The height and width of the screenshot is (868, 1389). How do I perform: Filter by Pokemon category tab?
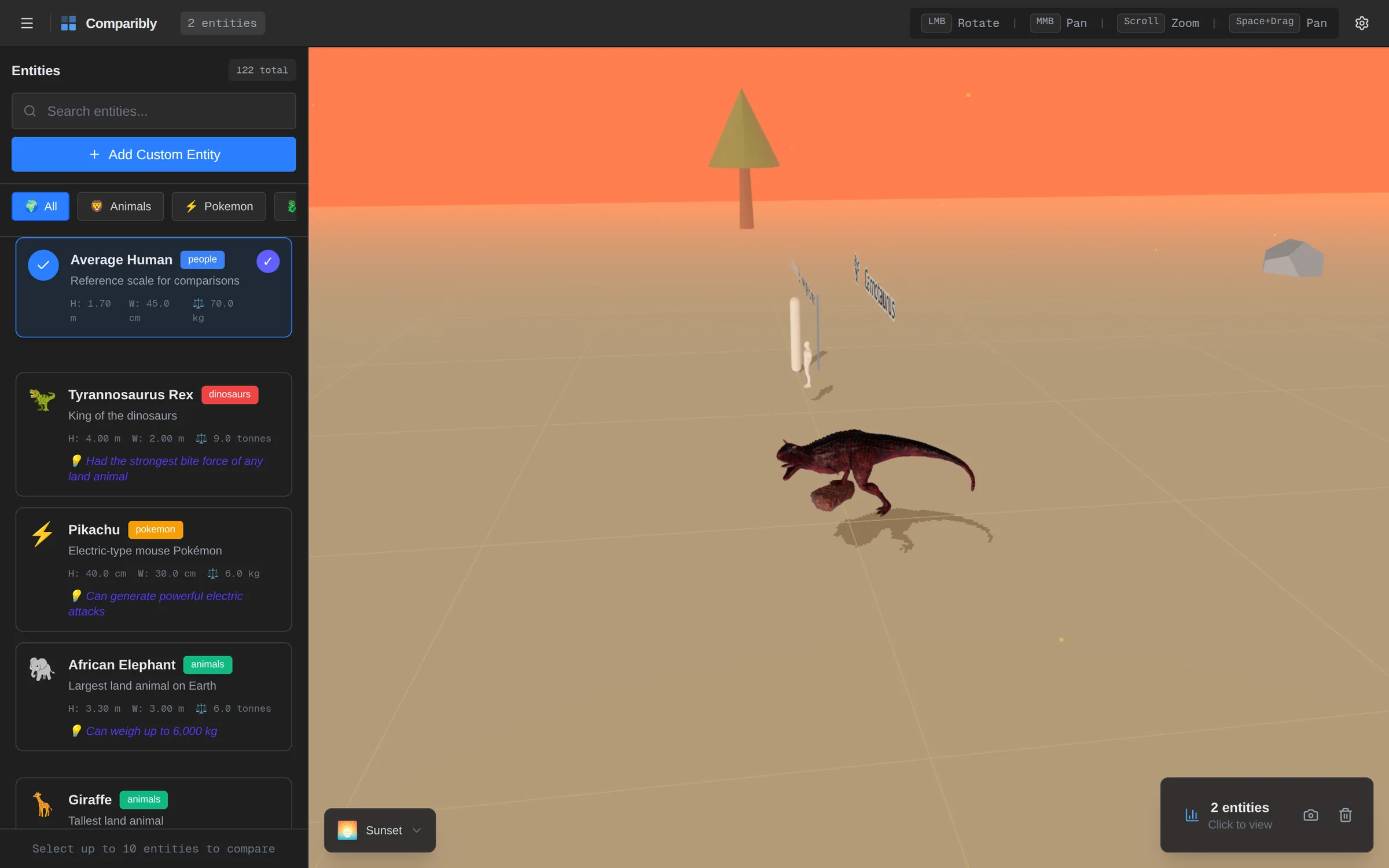[219, 207]
